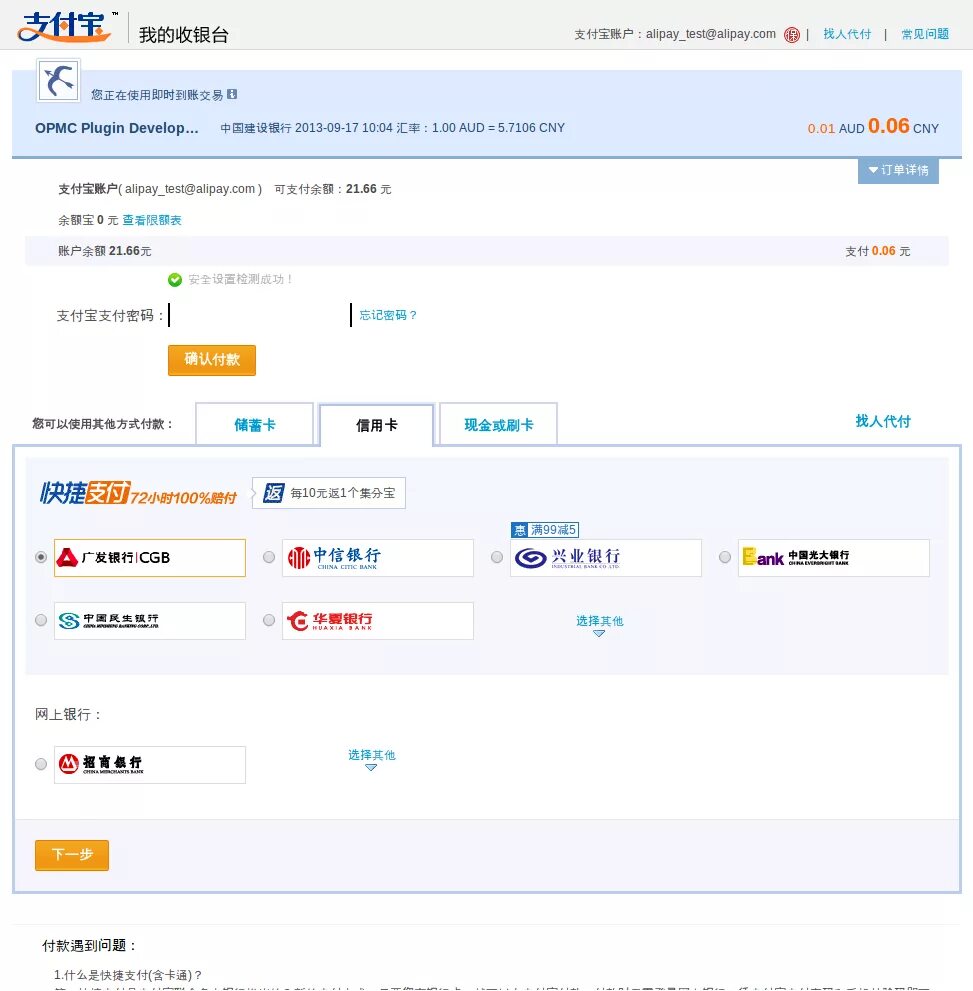973x991 pixels.
Task: Expand the 订单详情 order details dropdown
Action: pos(898,170)
